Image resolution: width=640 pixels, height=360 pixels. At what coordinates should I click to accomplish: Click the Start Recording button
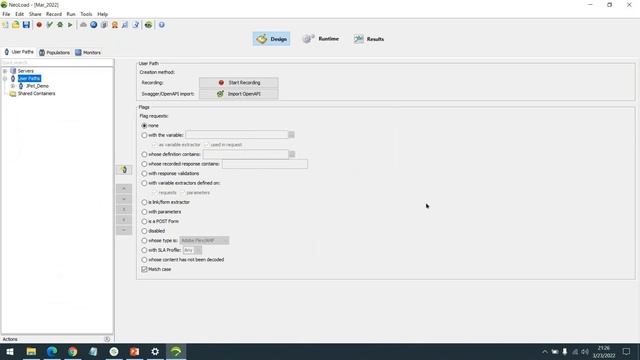tap(239, 82)
